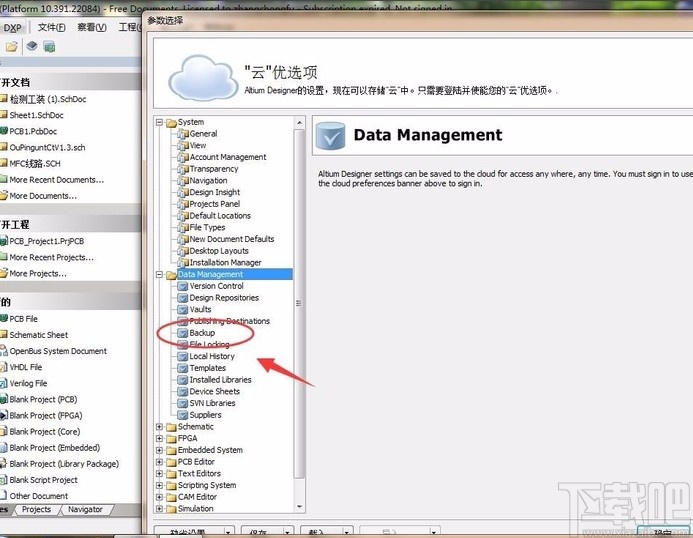
Task: Click the Suppliers page icon
Action: coord(183,415)
